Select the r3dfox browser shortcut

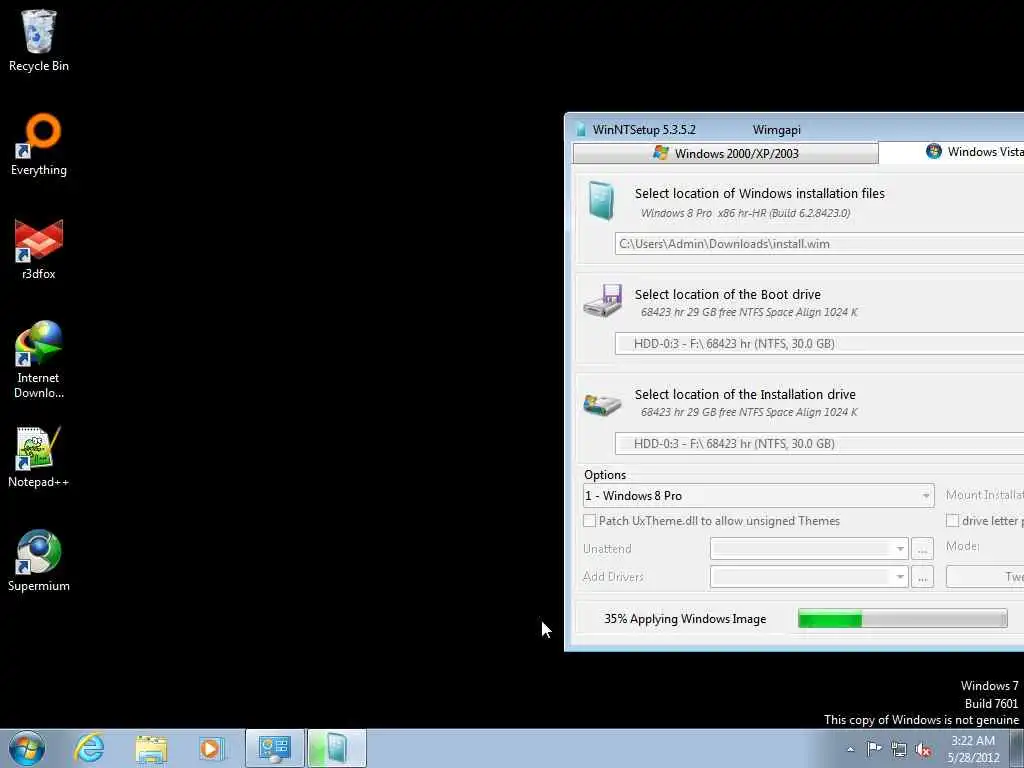tap(39, 249)
